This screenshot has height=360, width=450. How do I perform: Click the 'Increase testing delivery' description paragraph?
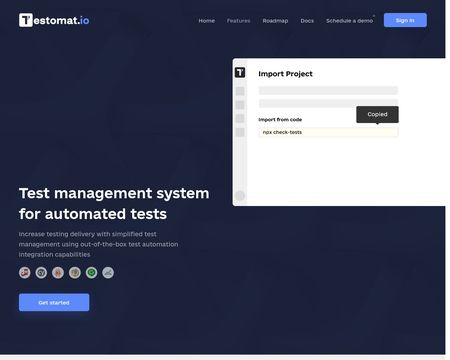[x=98, y=244]
